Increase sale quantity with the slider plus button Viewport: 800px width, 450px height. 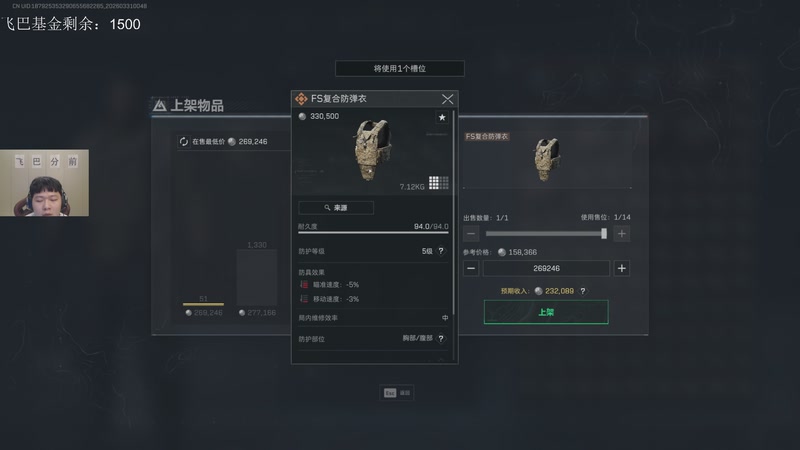pos(621,234)
